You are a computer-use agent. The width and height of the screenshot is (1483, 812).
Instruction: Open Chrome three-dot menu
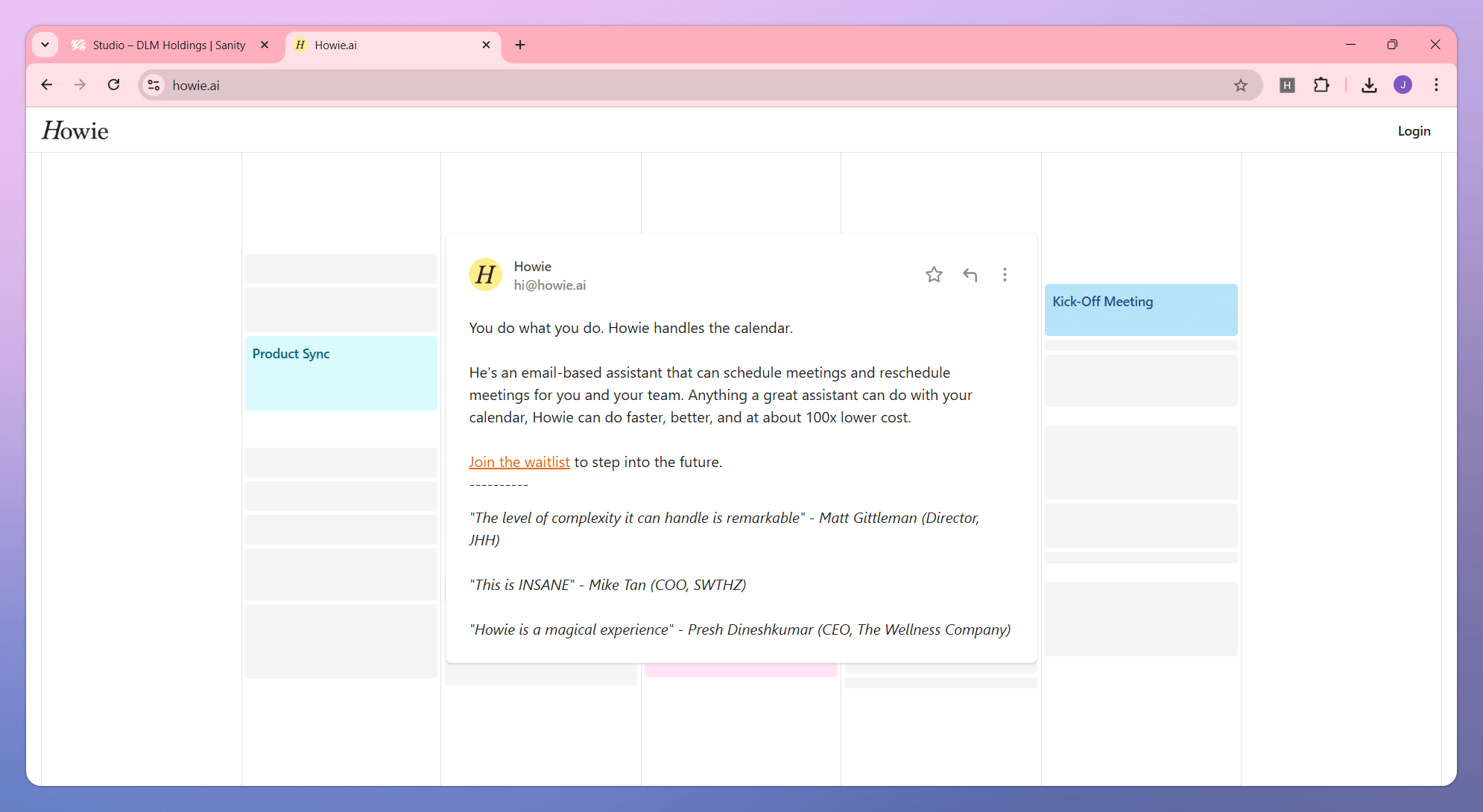click(1436, 85)
